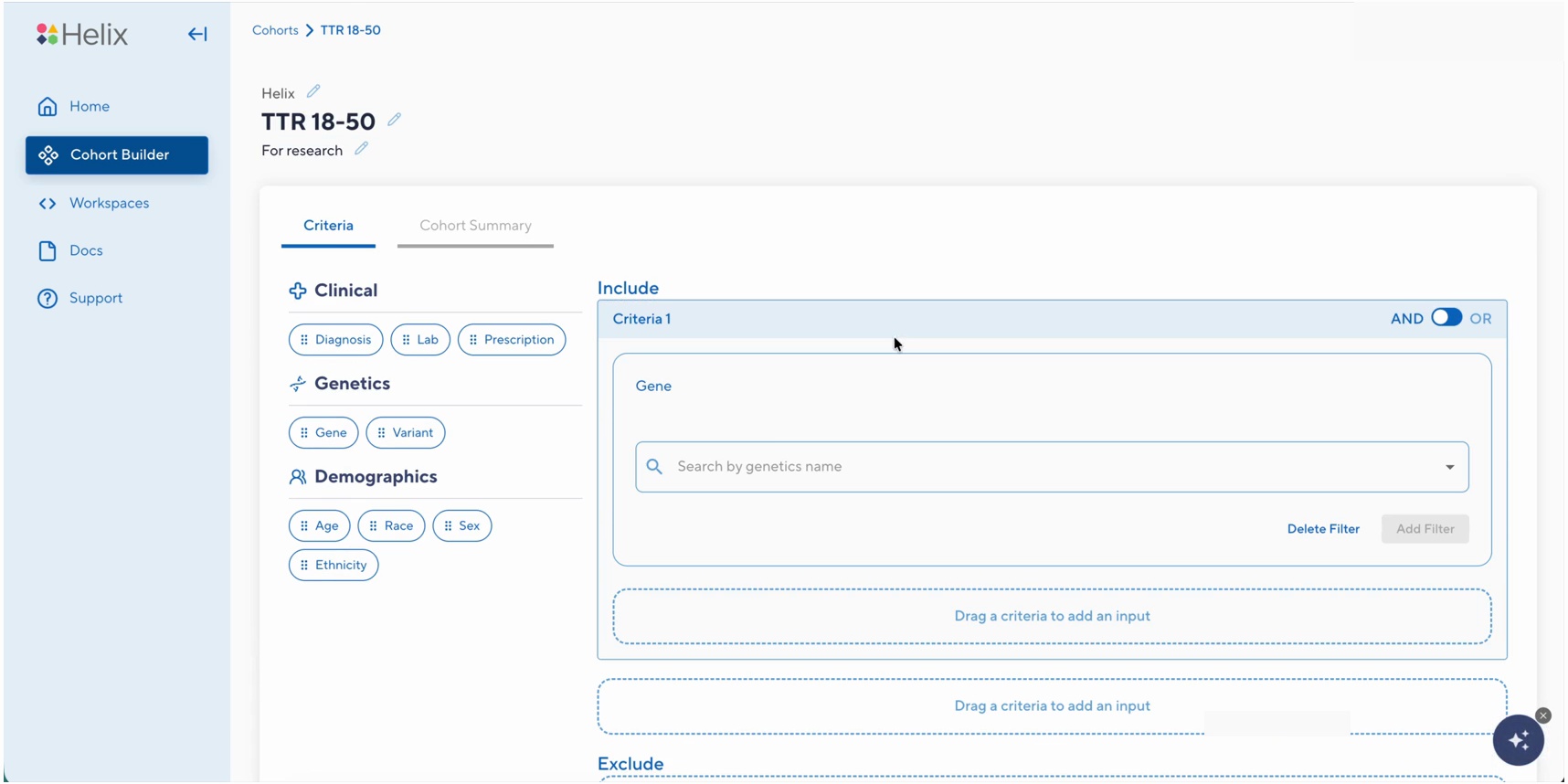The image size is (1568, 784).
Task: Click the search magnifier icon in Gene filter
Action: pyautogui.click(x=654, y=467)
